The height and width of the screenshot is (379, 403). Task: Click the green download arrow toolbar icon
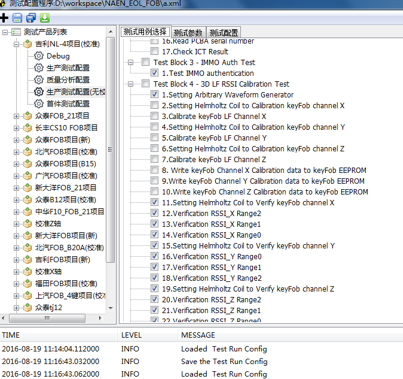45,18
